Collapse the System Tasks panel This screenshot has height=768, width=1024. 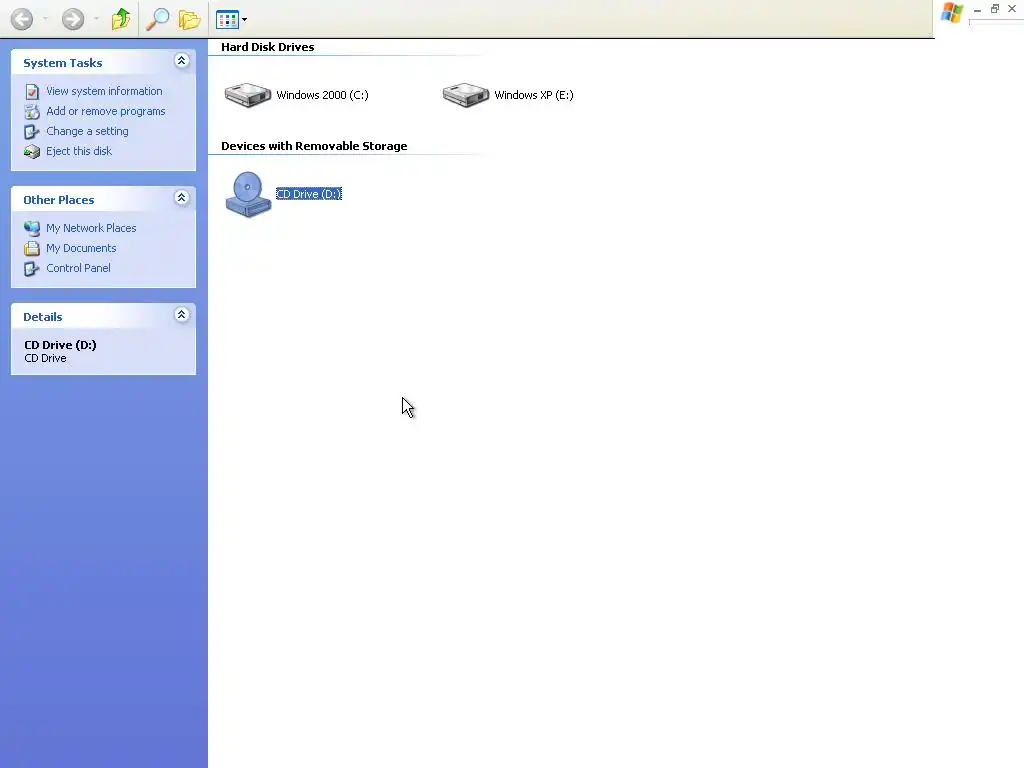[182, 61]
